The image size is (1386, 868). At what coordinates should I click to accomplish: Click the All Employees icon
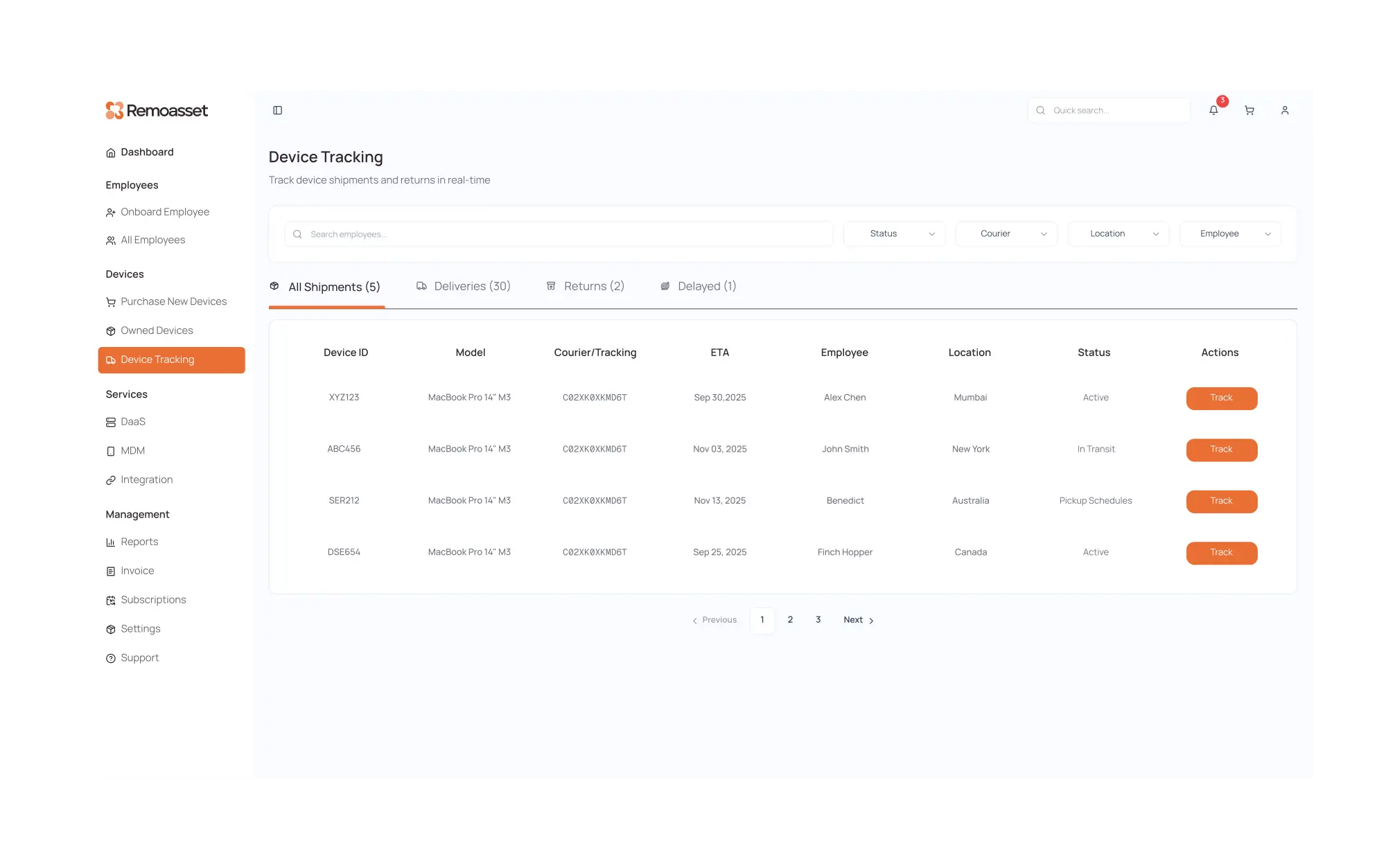coord(111,240)
